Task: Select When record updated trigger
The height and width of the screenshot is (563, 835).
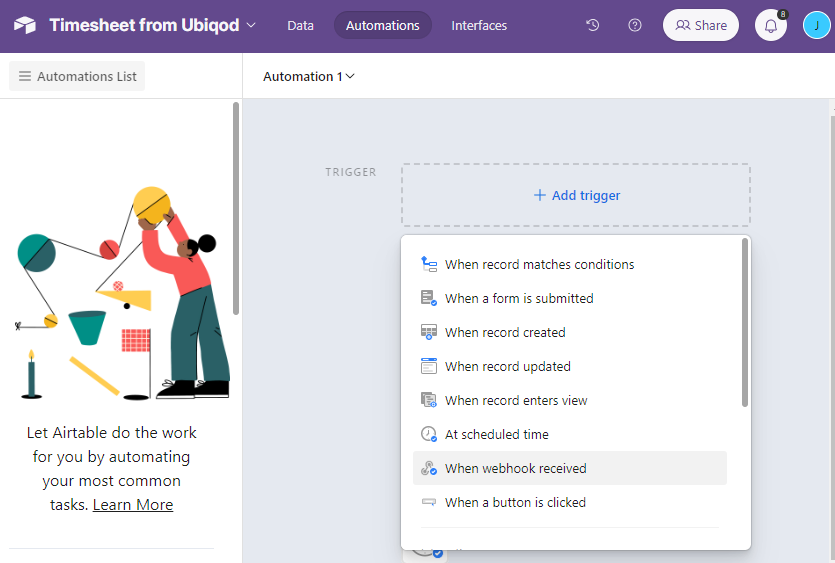Action: click(x=570, y=366)
